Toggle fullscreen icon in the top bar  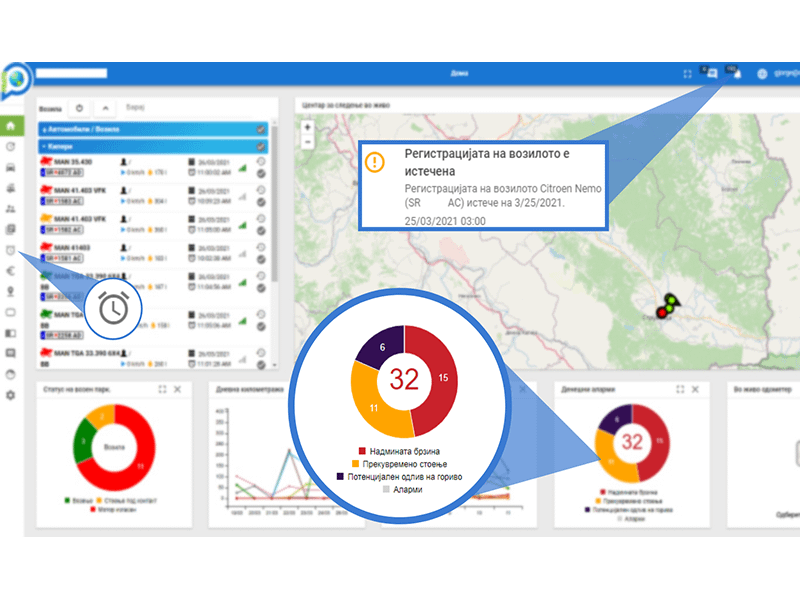(687, 73)
